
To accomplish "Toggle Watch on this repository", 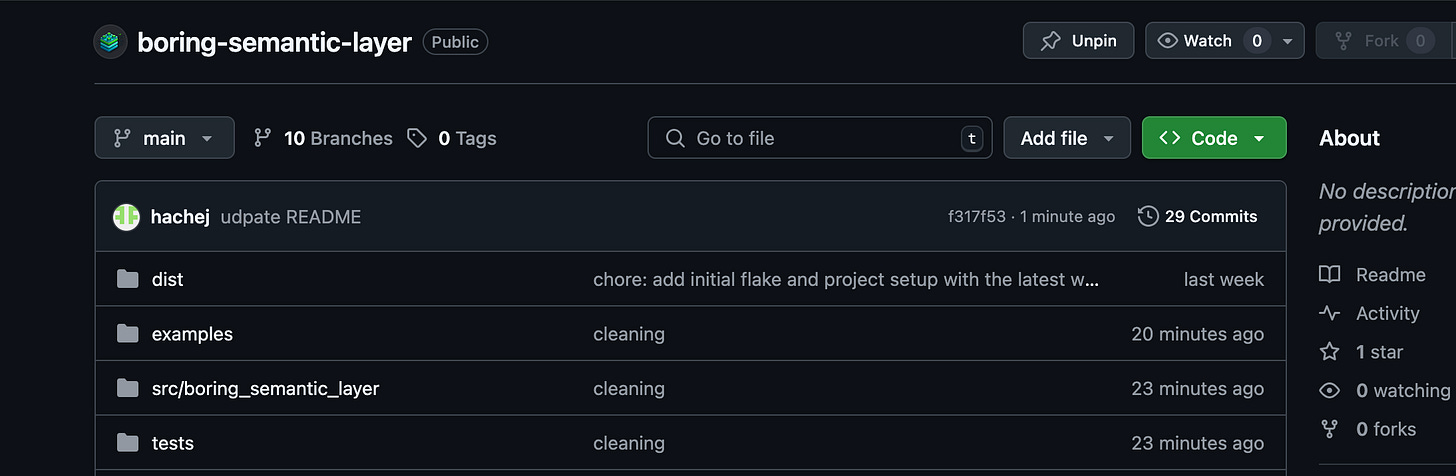I will [1195, 41].
